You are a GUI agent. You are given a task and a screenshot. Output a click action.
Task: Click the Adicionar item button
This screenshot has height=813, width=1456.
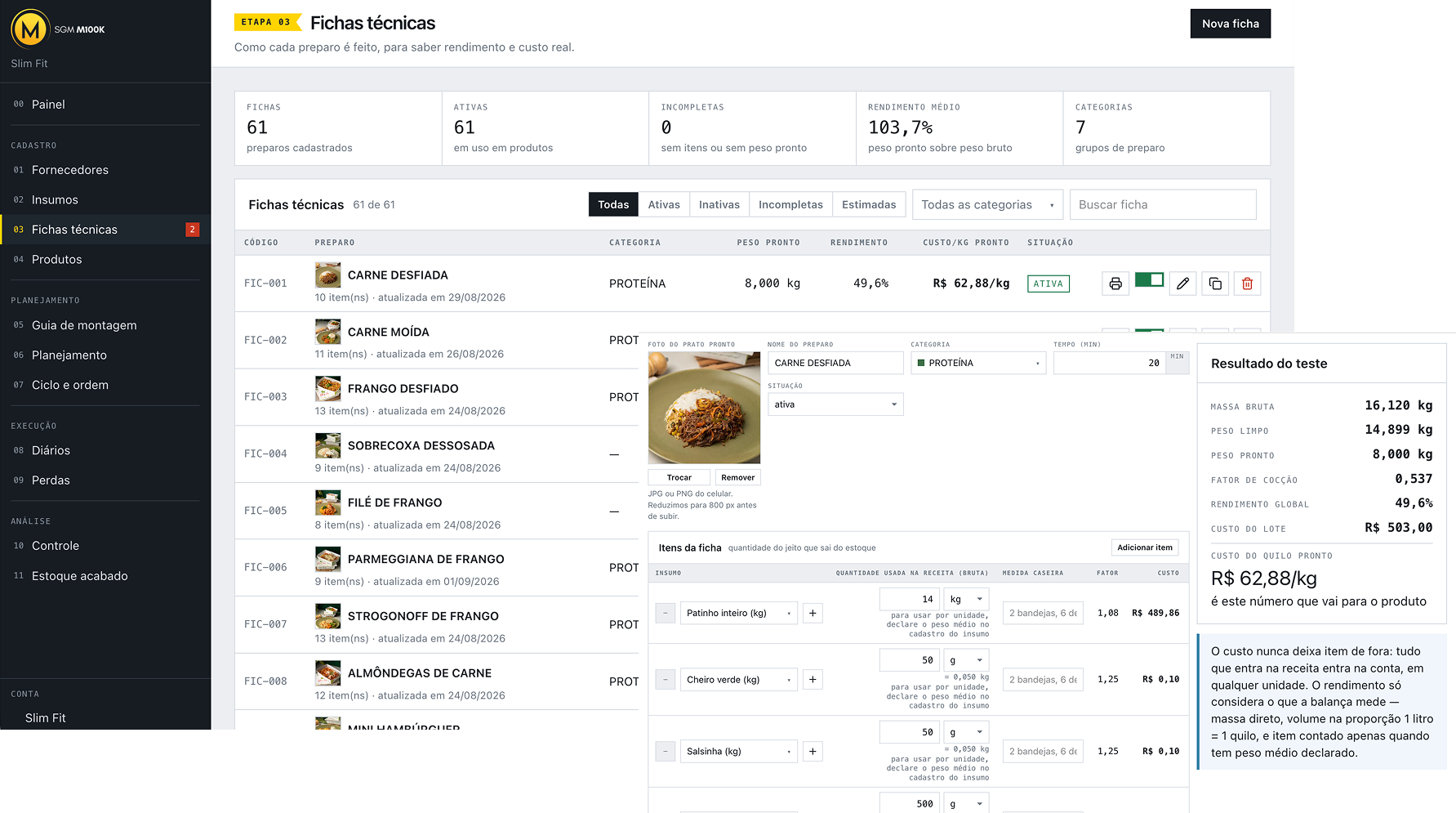[1145, 547]
